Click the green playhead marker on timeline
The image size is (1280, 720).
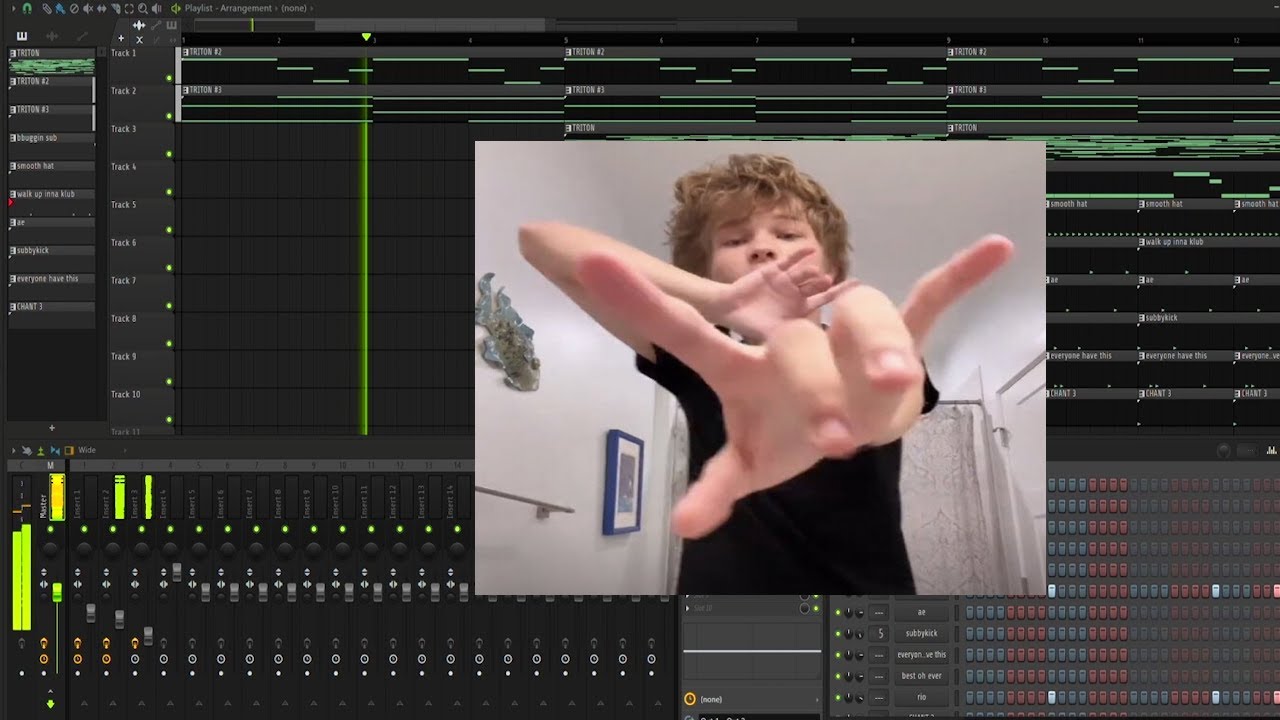tap(366, 37)
